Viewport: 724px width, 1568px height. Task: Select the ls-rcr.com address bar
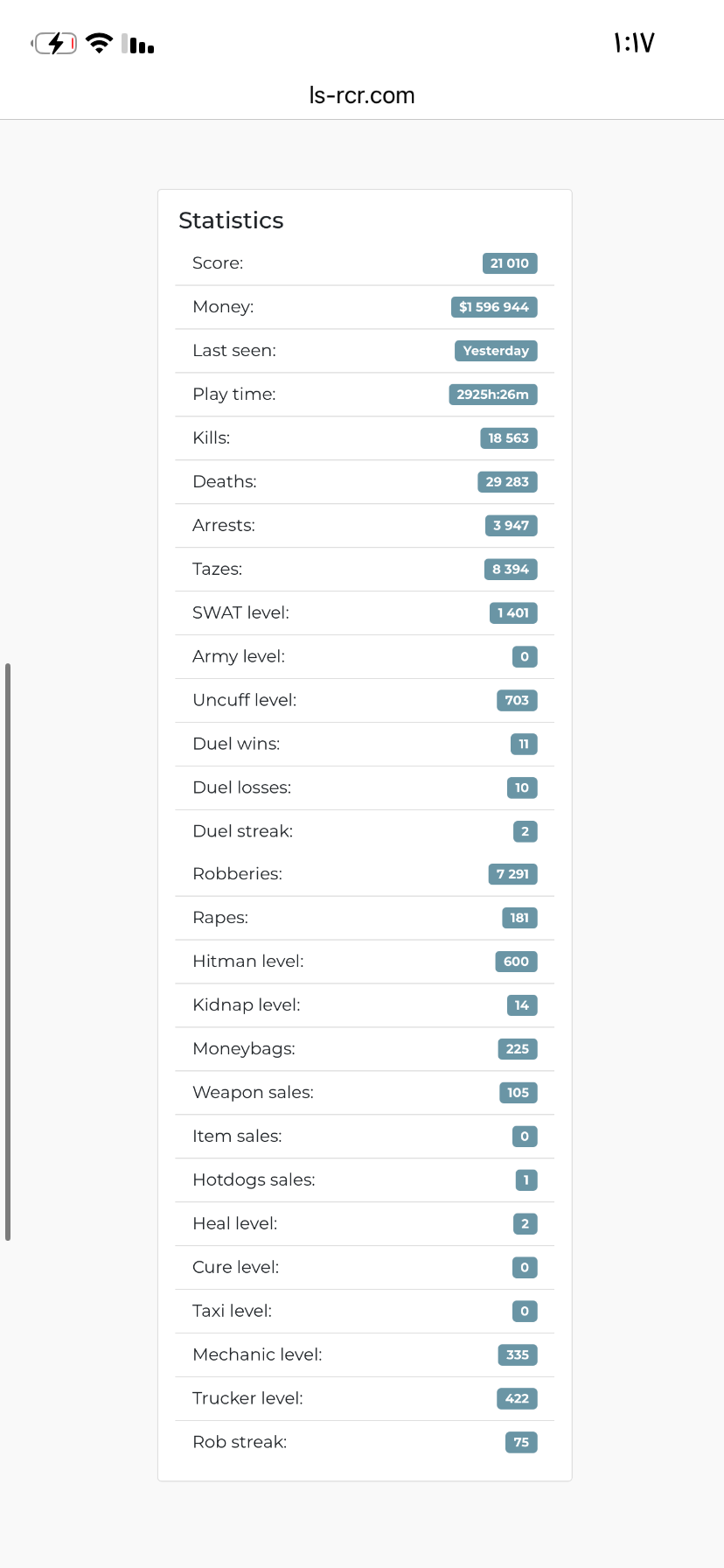coord(362,95)
